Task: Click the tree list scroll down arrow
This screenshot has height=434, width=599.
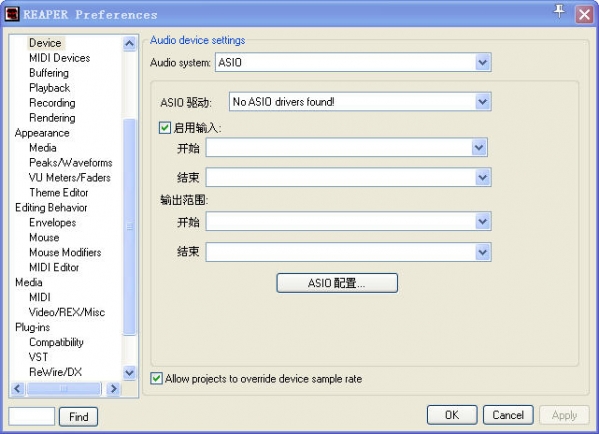Action: click(130, 372)
